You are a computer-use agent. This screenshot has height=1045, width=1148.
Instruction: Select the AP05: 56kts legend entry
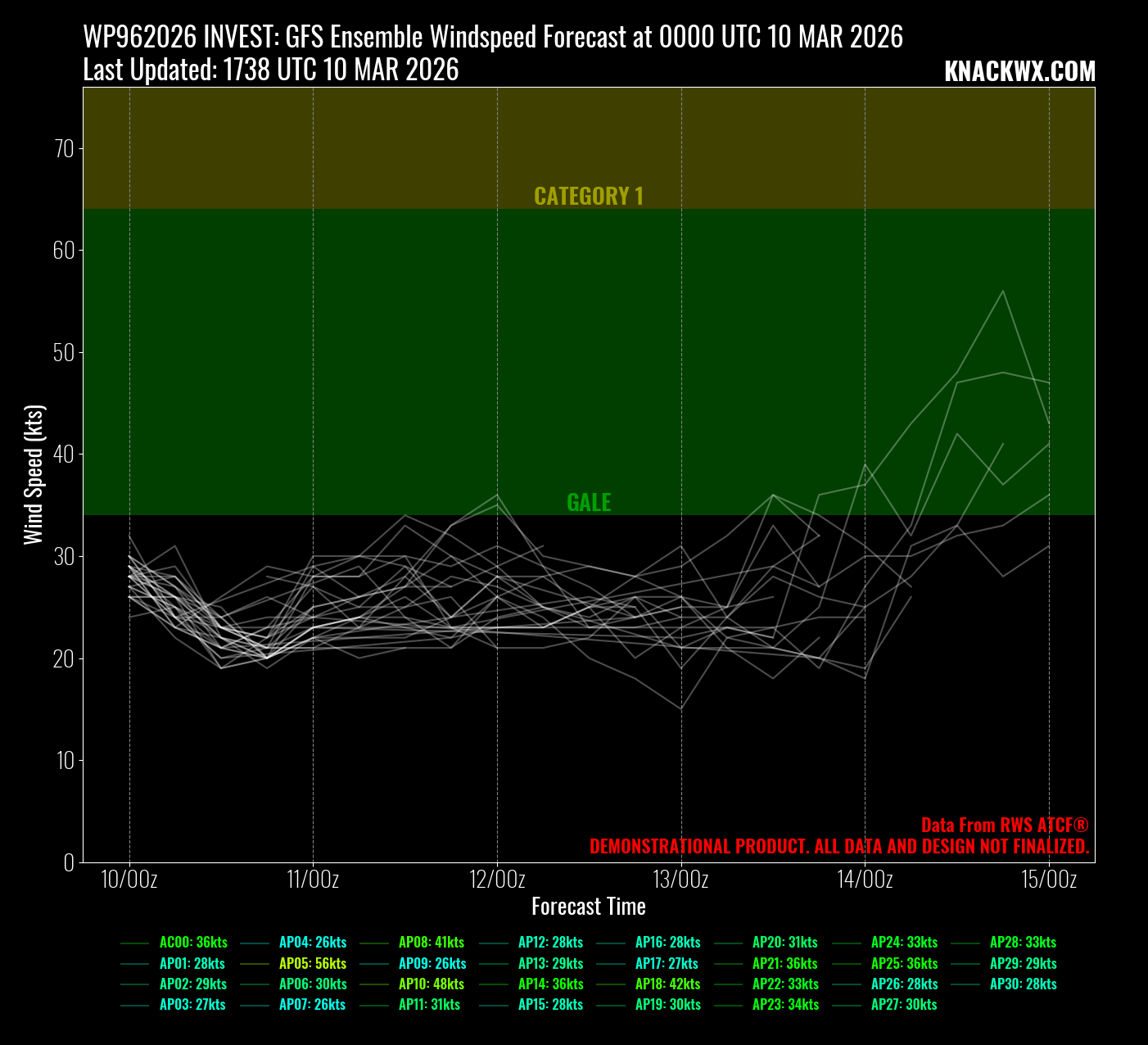(313, 964)
